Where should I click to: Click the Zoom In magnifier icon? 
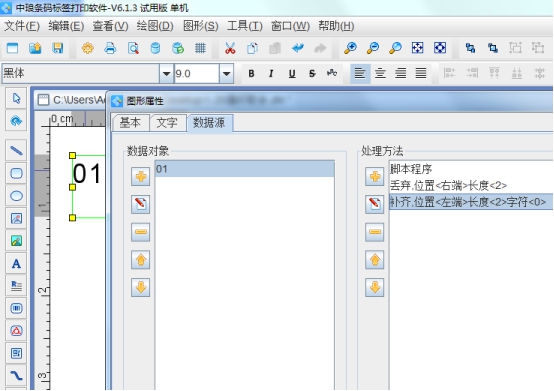pyautogui.click(x=350, y=48)
